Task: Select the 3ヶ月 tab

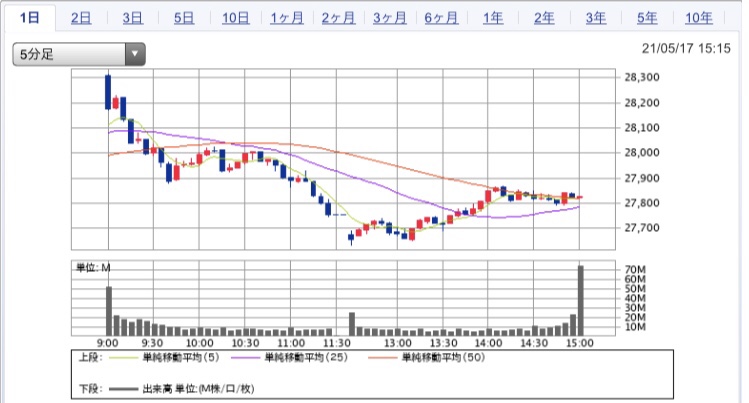Action: [390, 18]
